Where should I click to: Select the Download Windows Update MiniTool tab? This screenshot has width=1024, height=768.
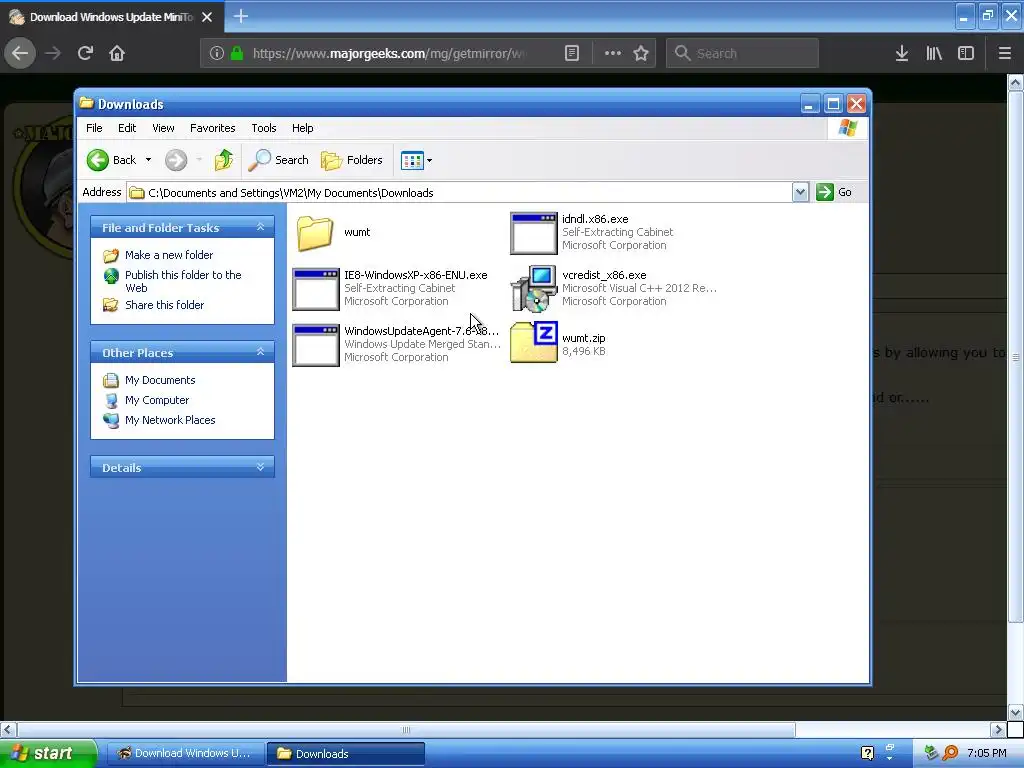(111, 17)
